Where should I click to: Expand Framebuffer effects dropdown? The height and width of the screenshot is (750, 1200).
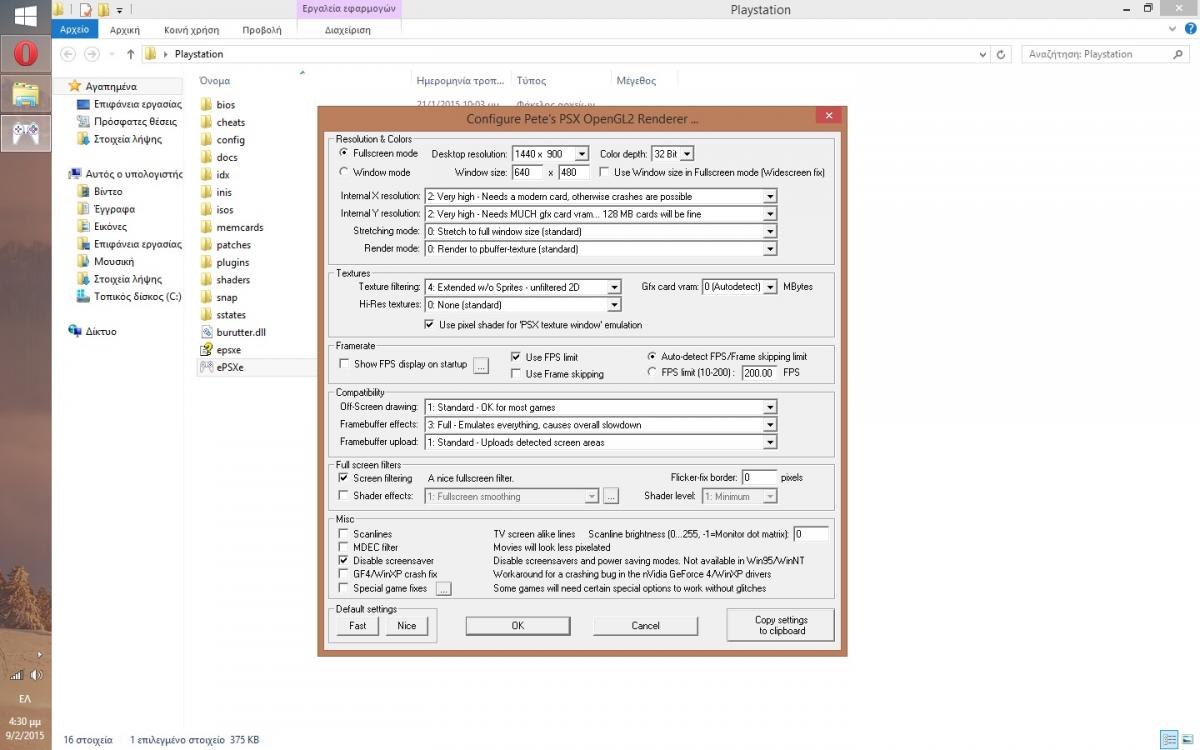click(x=770, y=425)
